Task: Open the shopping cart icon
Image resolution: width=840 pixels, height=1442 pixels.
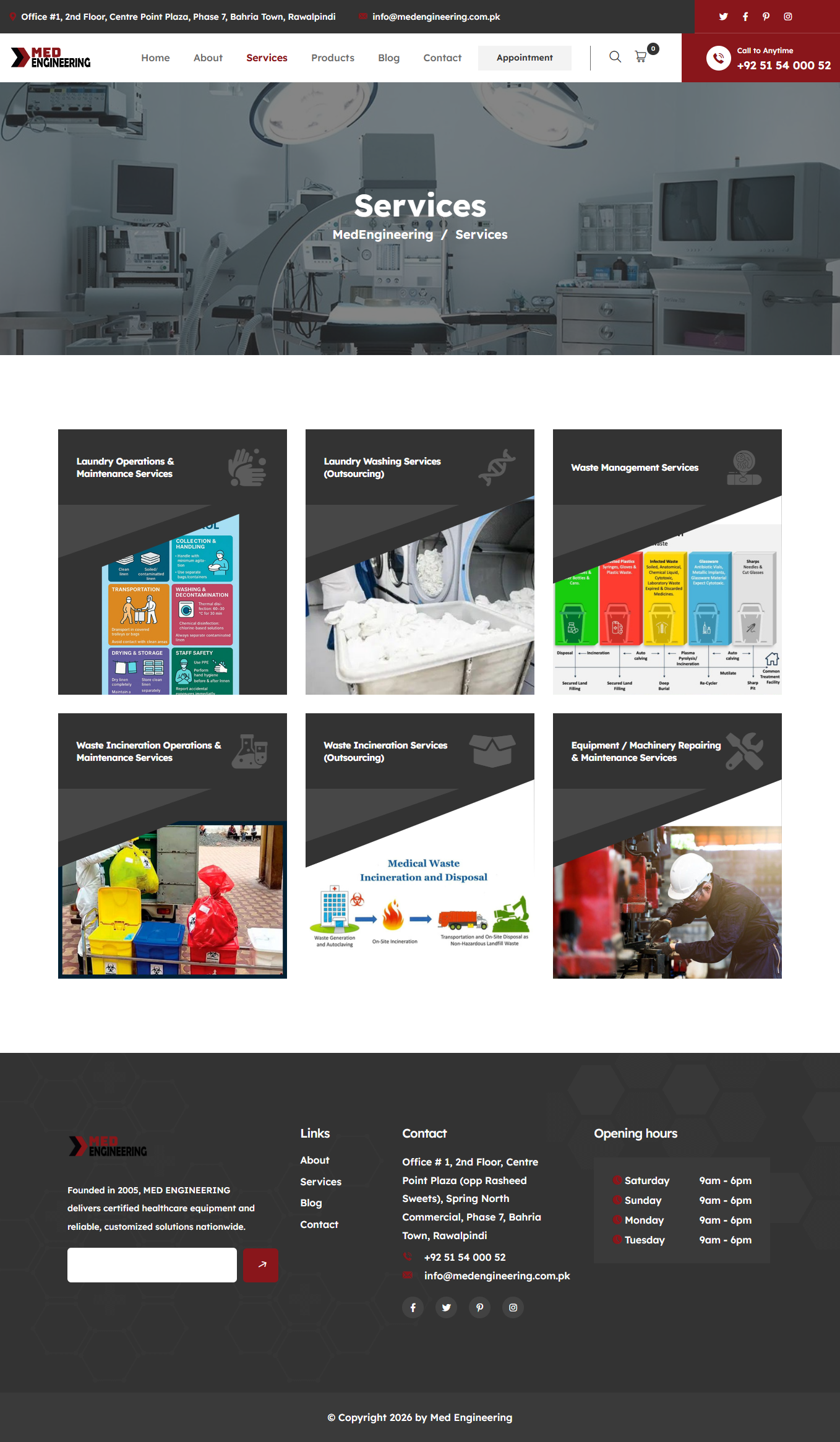Action: tap(641, 57)
